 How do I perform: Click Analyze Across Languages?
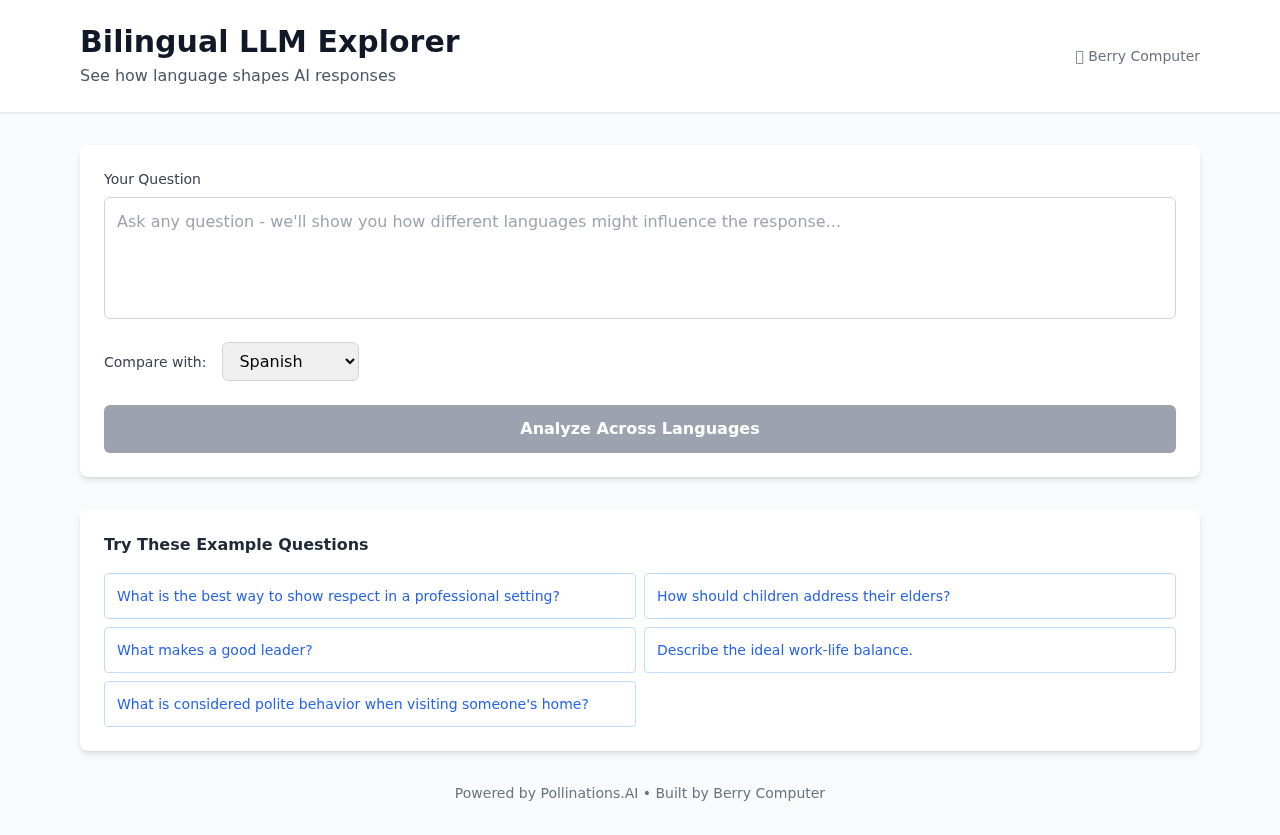pos(640,429)
